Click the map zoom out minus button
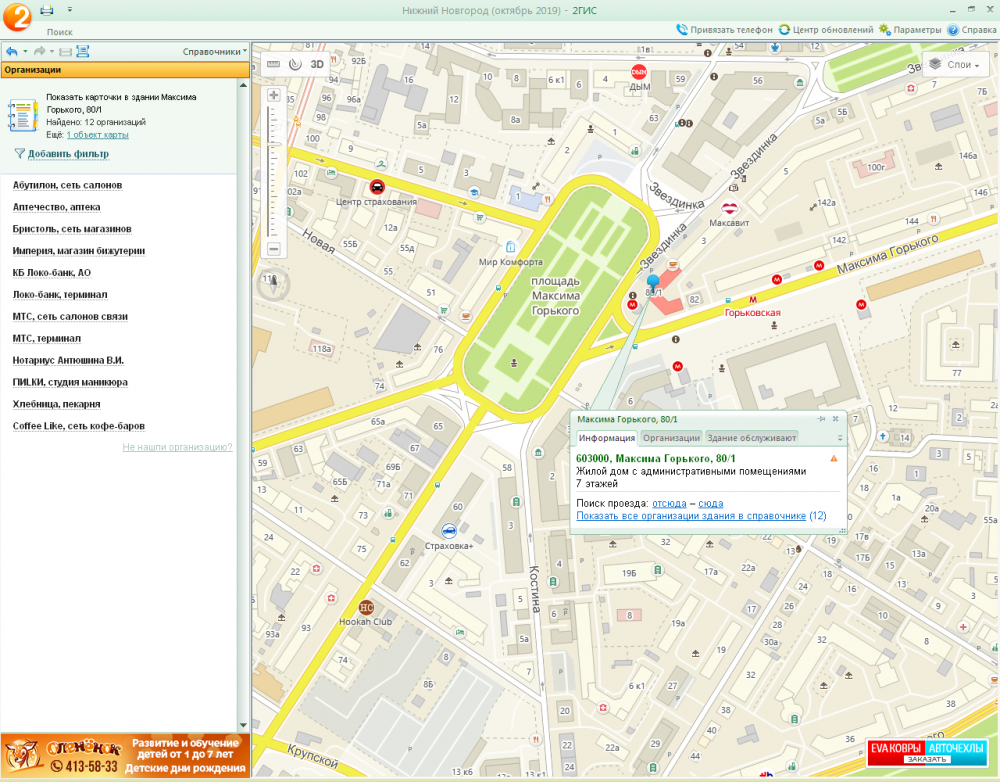This screenshot has width=1000, height=782. (x=274, y=249)
